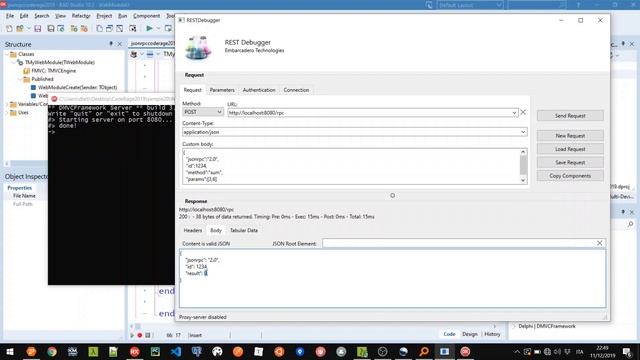Open the File menu

coord(10,16)
